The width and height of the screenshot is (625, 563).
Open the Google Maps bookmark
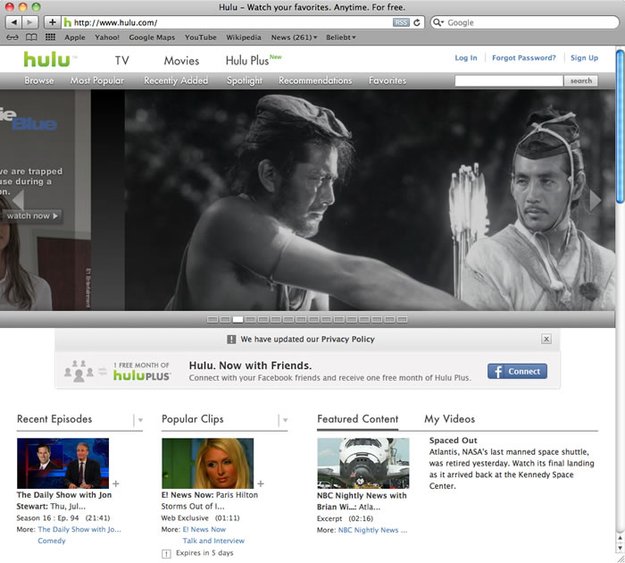pyautogui.click(x=152, y=37)
